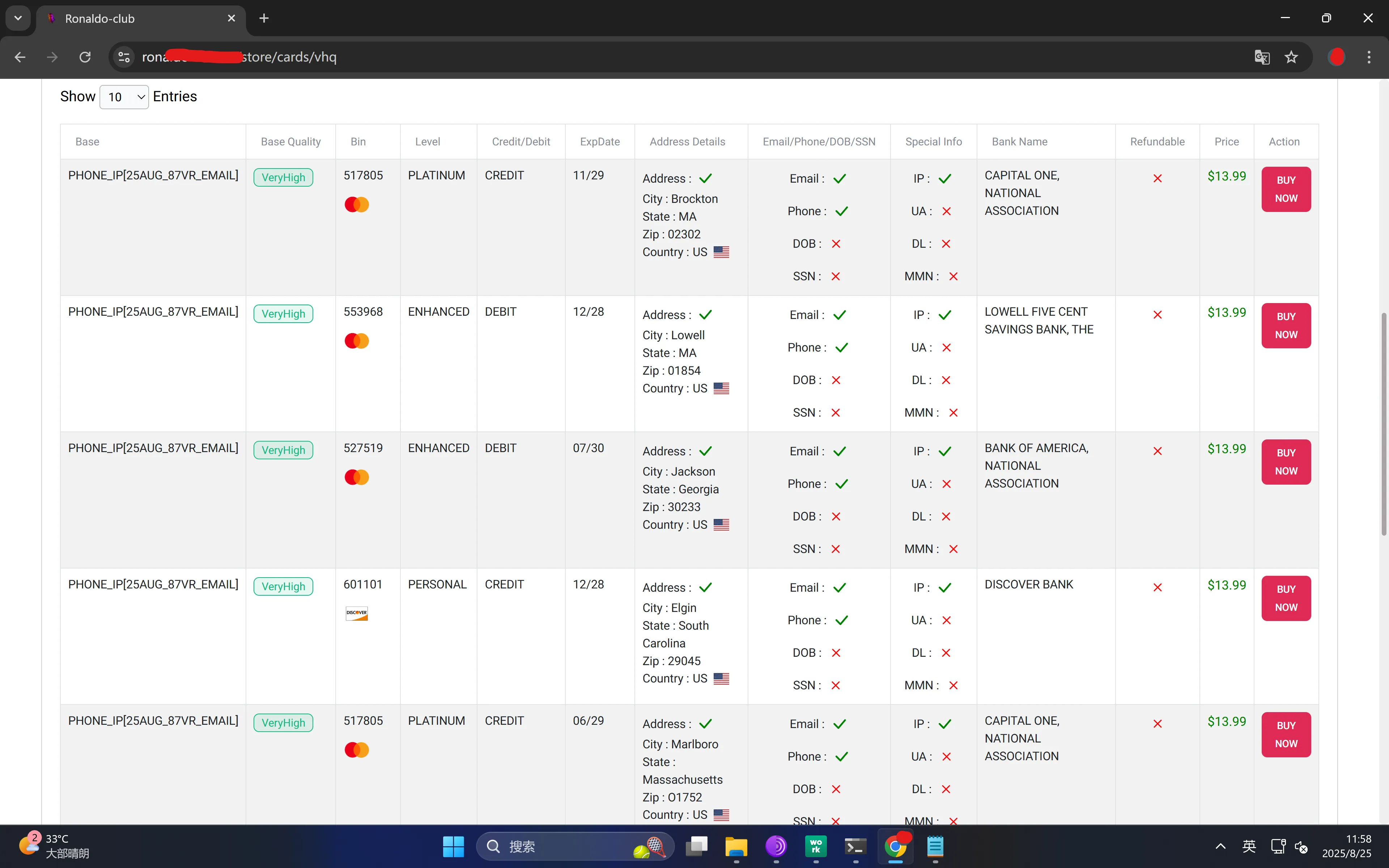1389x868 pixels.
Task: Open the Windows Start menu
Action: 453,846
